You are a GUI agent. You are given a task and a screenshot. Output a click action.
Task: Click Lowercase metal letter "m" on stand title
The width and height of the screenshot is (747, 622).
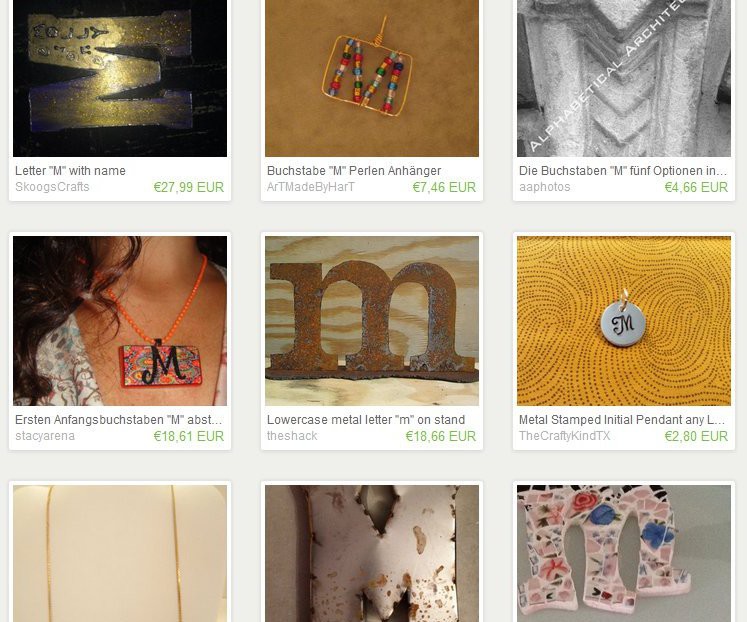click(x=366, y=420)
